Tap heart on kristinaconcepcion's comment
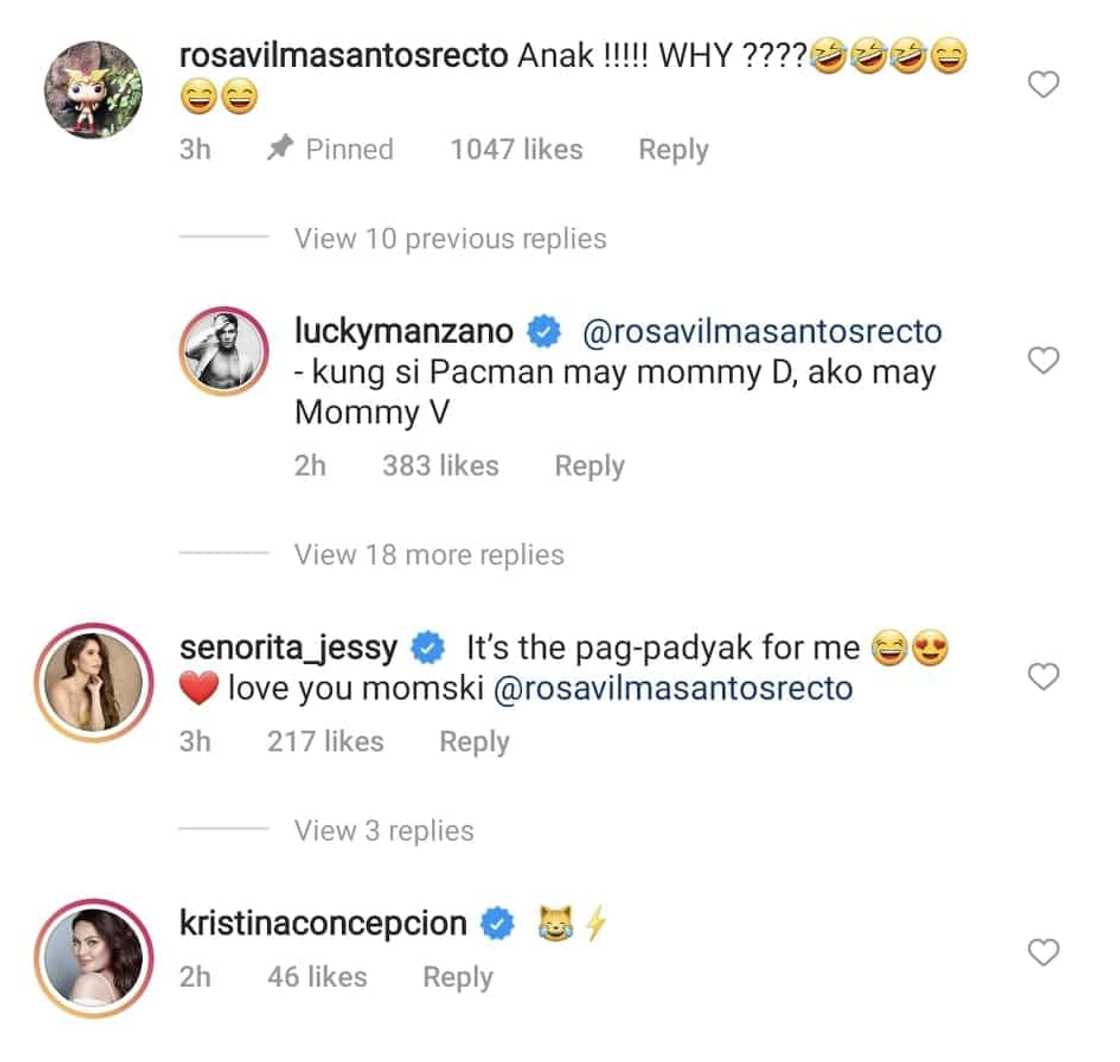 (1043, 954)
